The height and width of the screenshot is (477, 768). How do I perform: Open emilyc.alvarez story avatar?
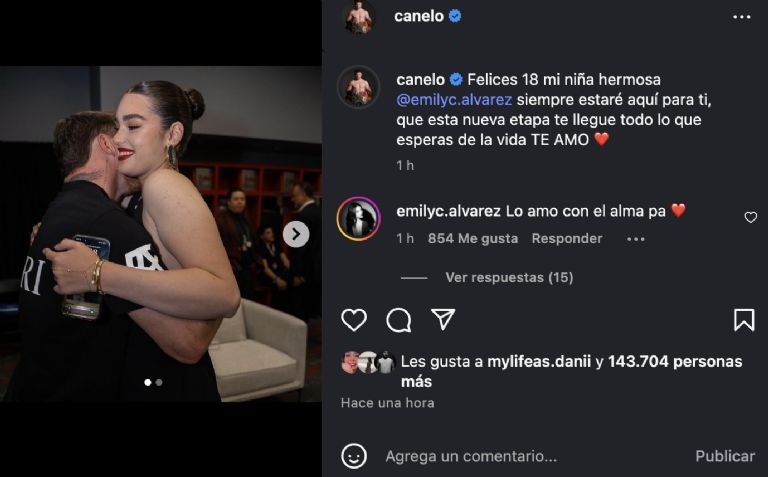359,219
